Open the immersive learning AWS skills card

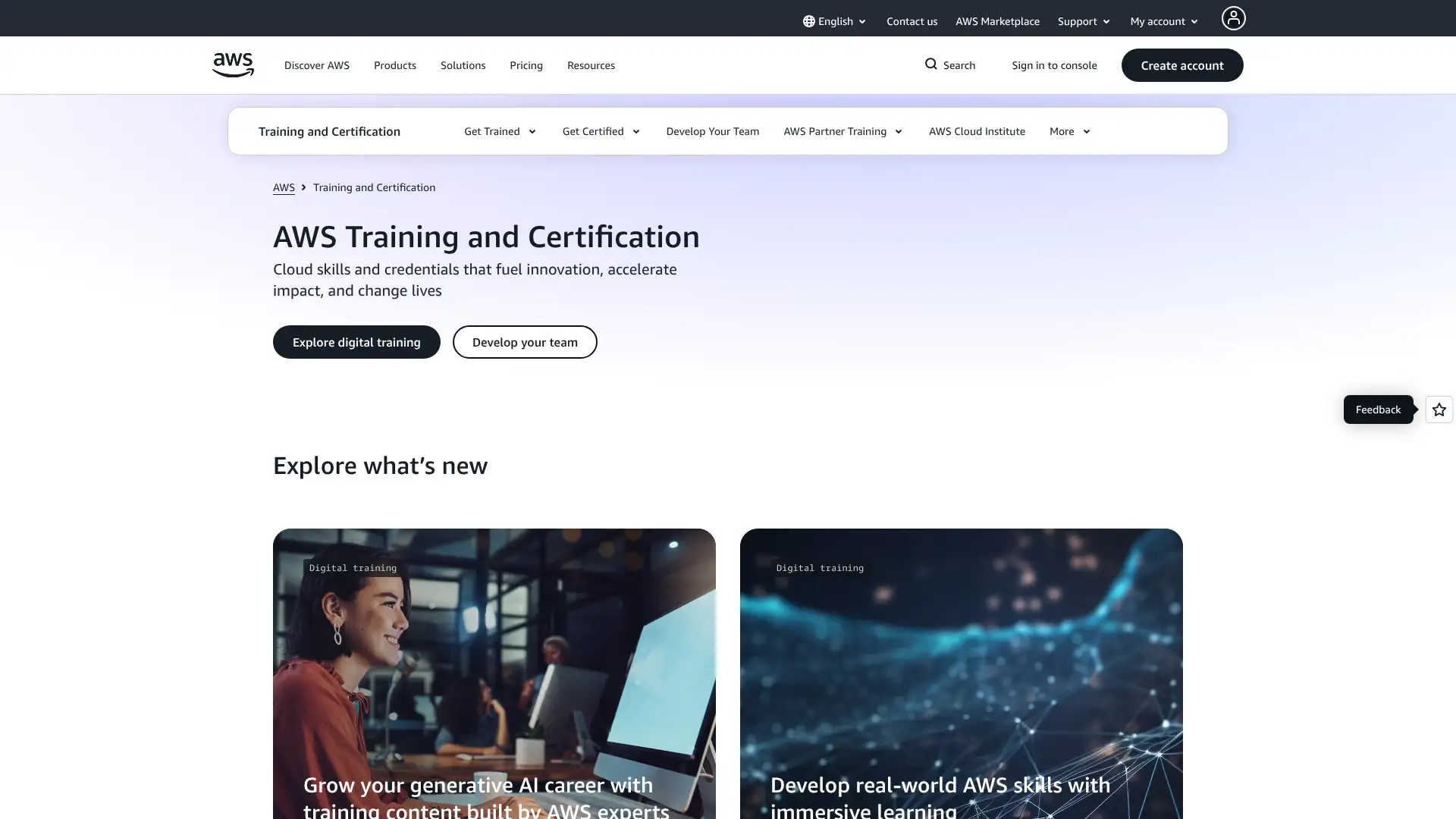pyautogui.click(x=962, y=673)
